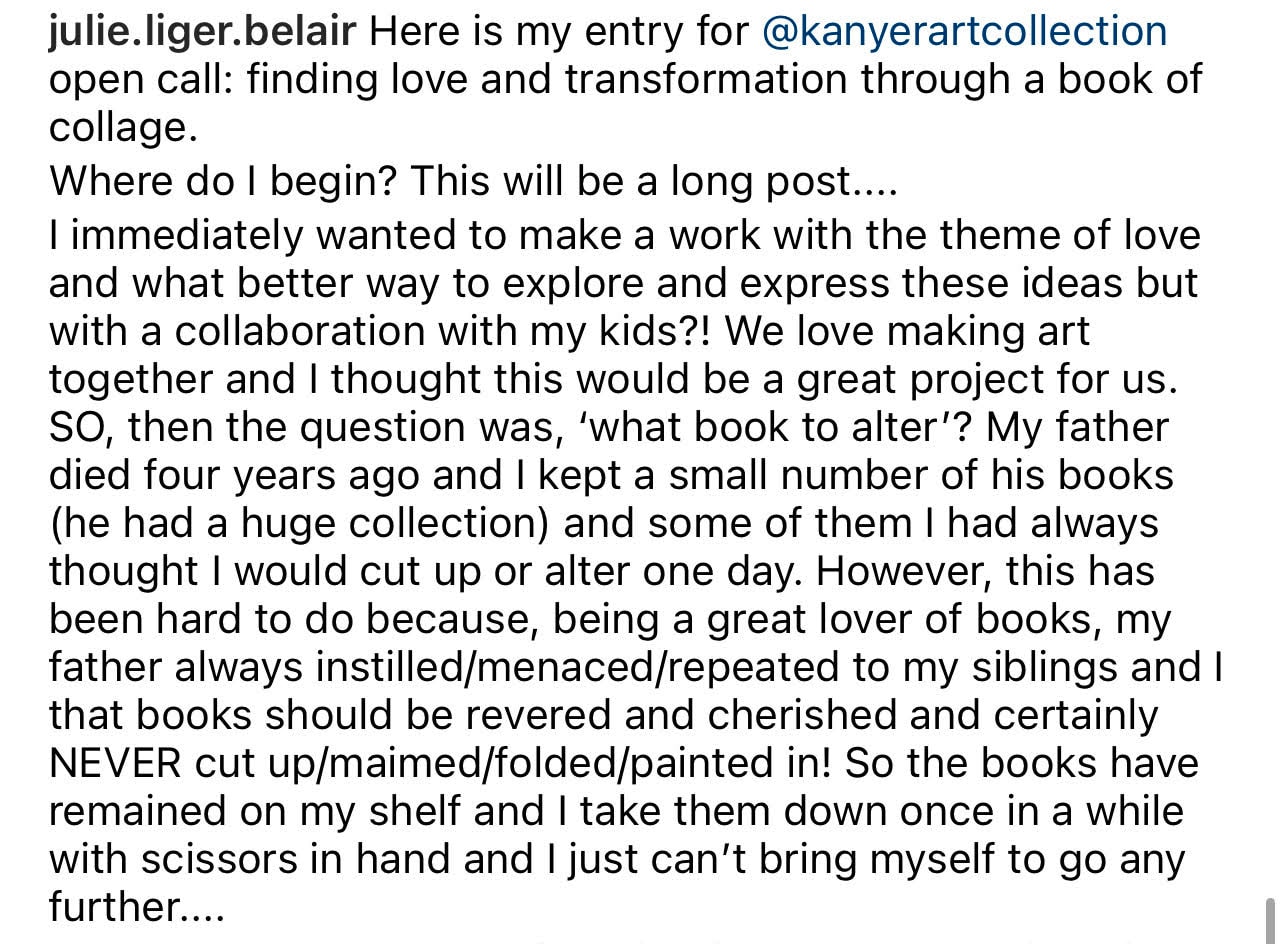The image size is (1284, 944).
Task: Click the word "NEVER" in capital letters
Action: [x=115, y=763]
